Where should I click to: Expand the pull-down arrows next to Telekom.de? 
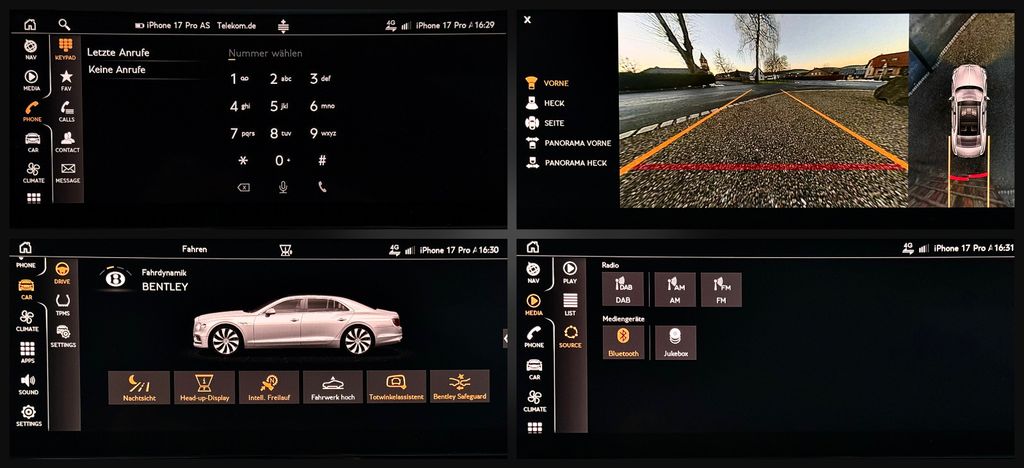tap(283, 25)
